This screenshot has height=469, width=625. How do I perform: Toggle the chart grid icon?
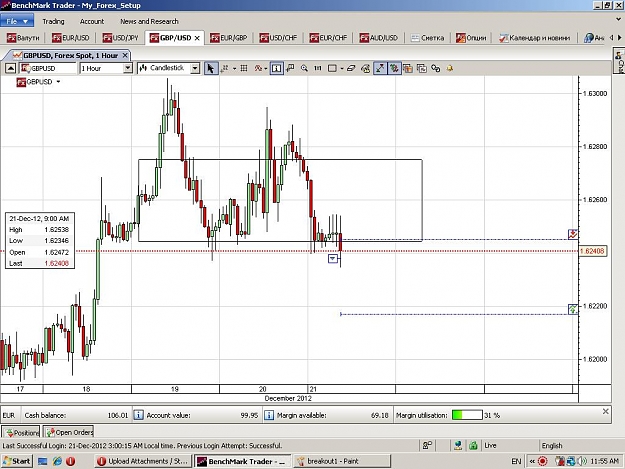pyautogui.click(x=244, y=69)
